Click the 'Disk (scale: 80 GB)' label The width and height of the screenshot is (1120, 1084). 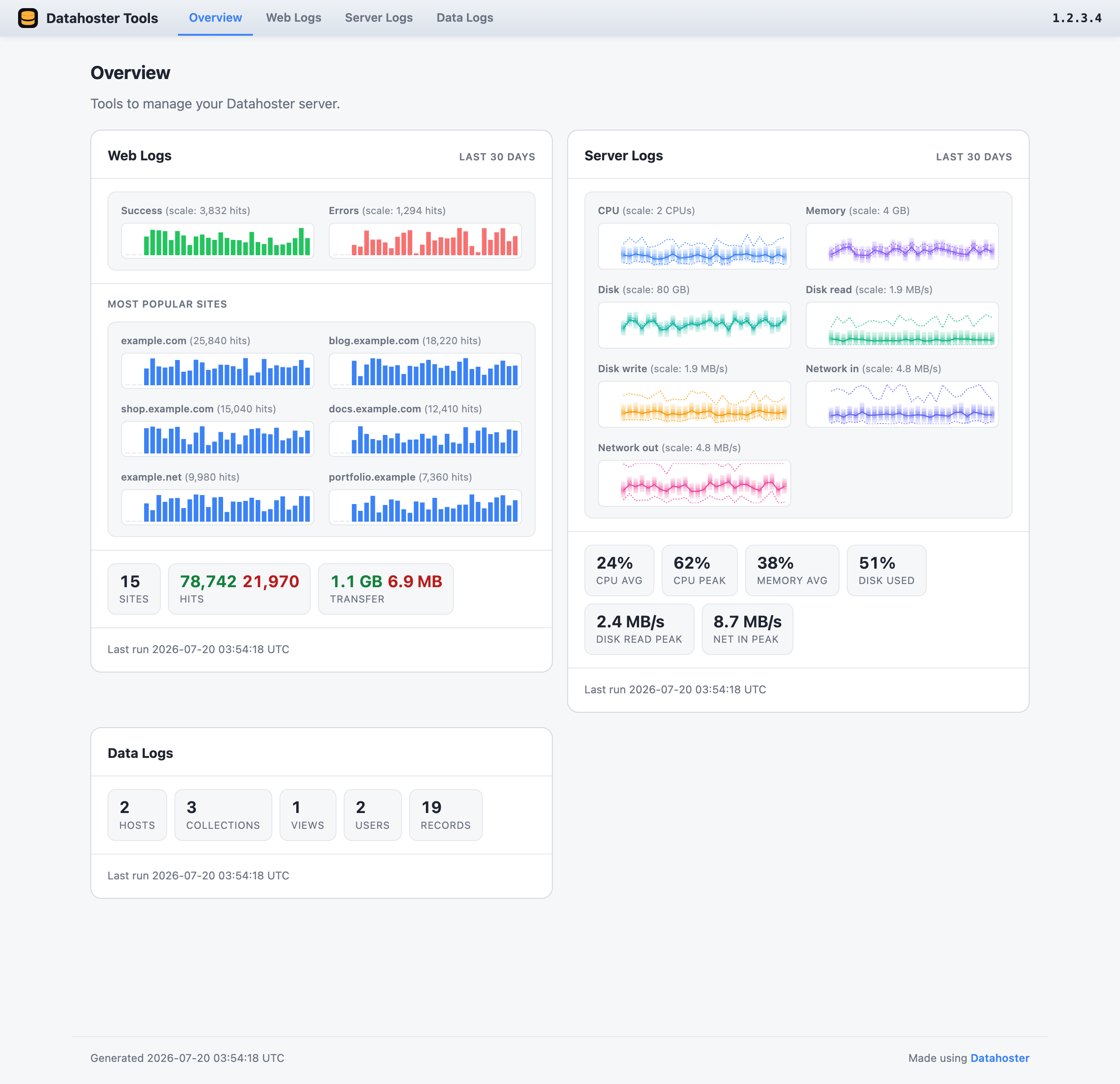click(x=644, y=289)
